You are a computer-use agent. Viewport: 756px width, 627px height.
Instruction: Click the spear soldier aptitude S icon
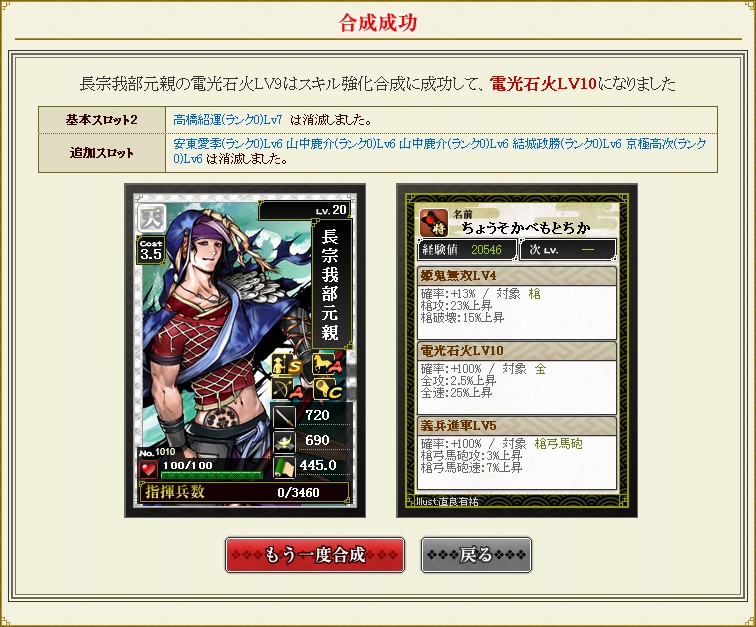287,365
